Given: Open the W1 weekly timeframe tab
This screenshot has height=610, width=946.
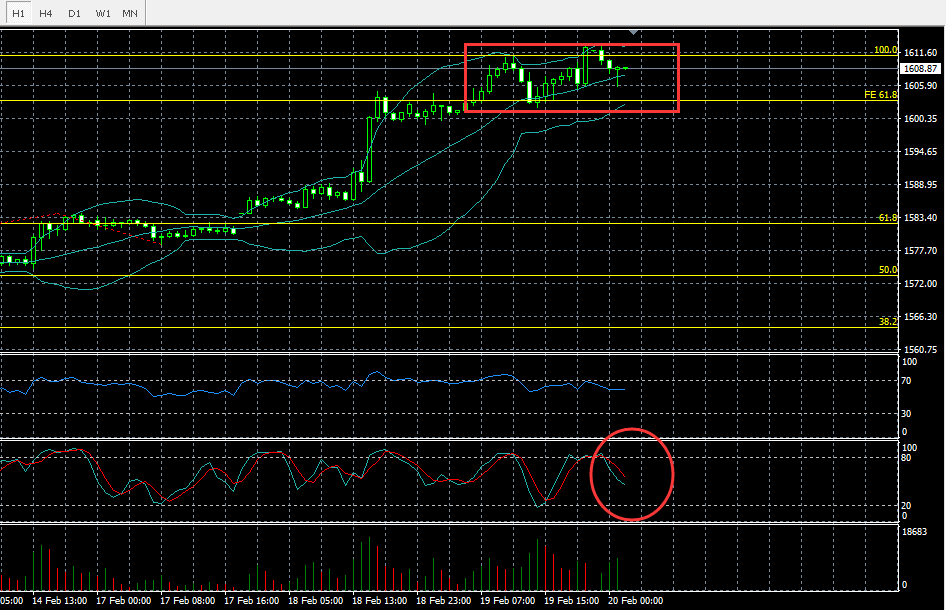Looking at the screenshot, I should coord(103,13).
